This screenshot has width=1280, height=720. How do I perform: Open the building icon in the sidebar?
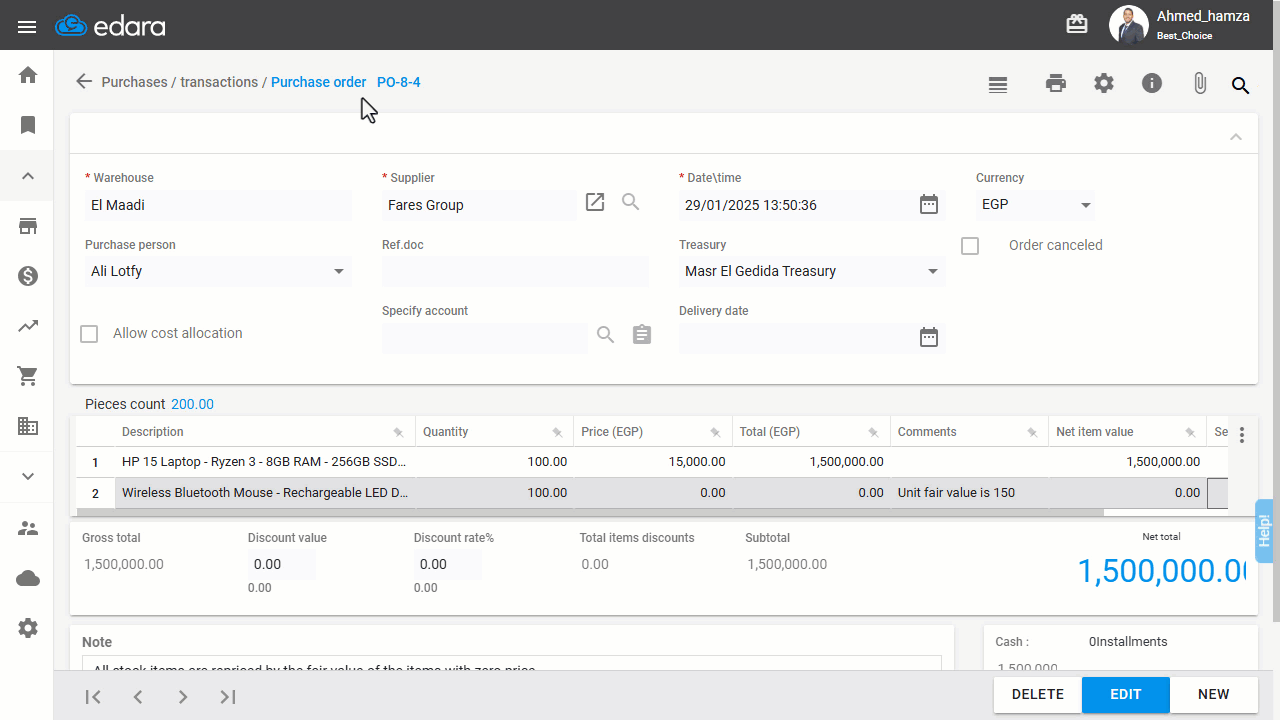click(28, 426)
